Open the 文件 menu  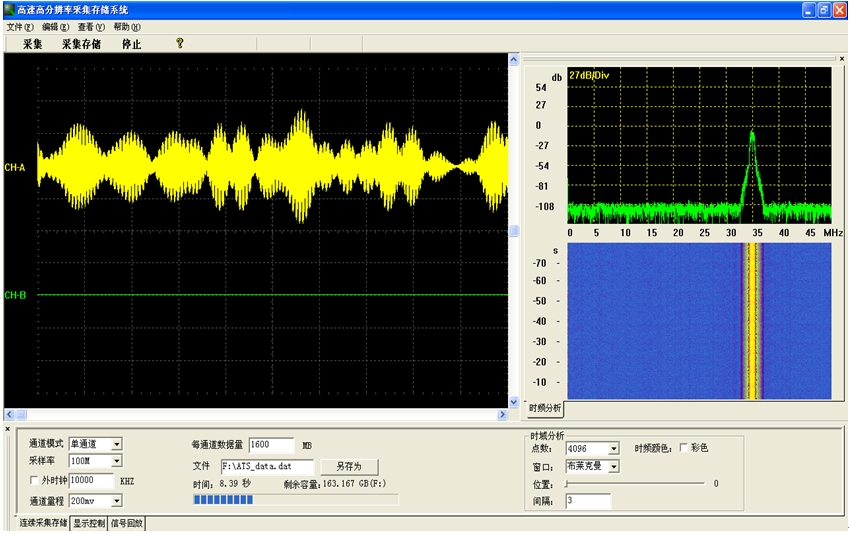[19, 27]
